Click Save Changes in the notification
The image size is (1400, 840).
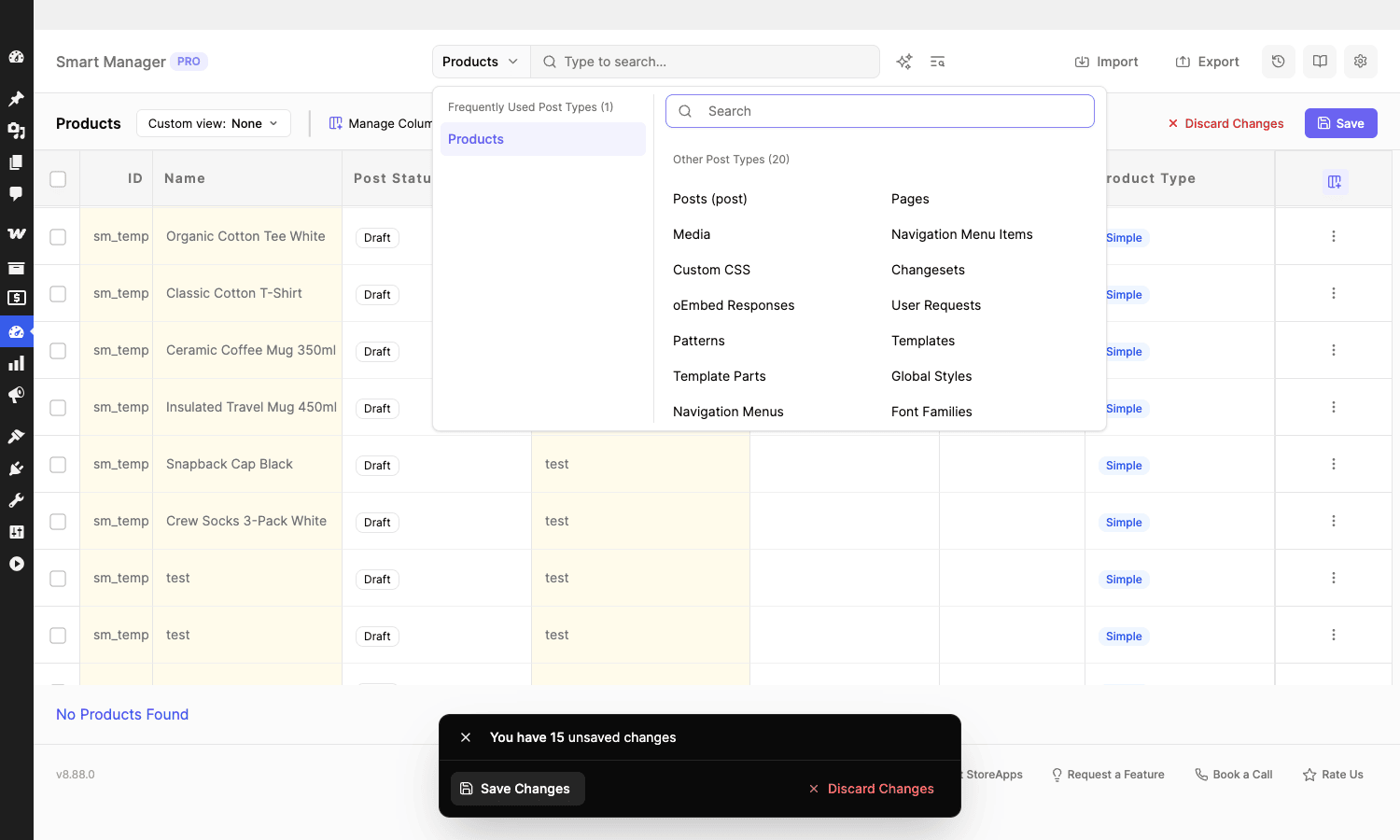[518, 789]
